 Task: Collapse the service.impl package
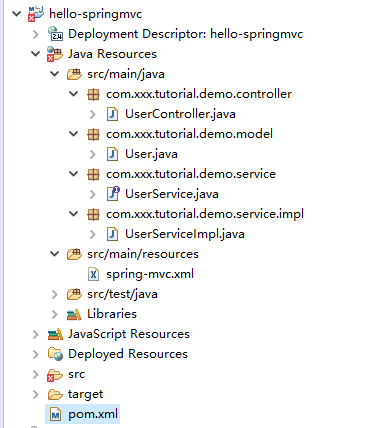(74, 214)
